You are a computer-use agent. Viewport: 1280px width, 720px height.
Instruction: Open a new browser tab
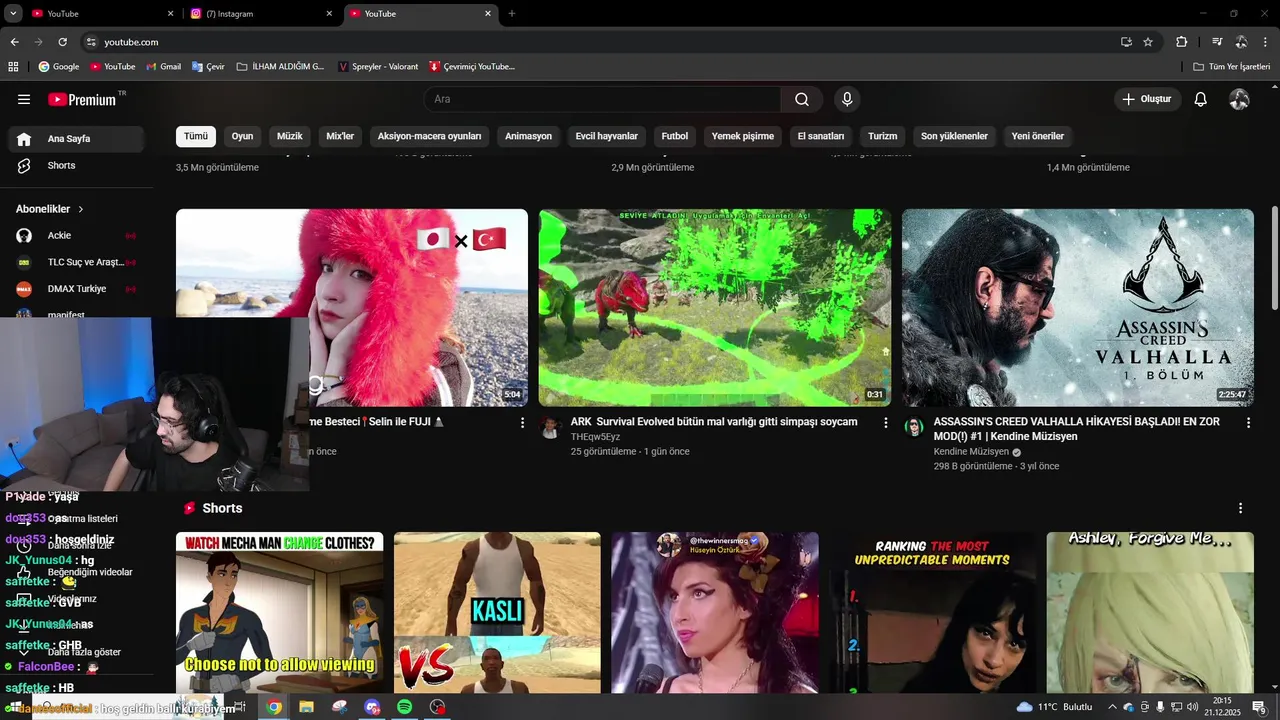click(512, 14)
